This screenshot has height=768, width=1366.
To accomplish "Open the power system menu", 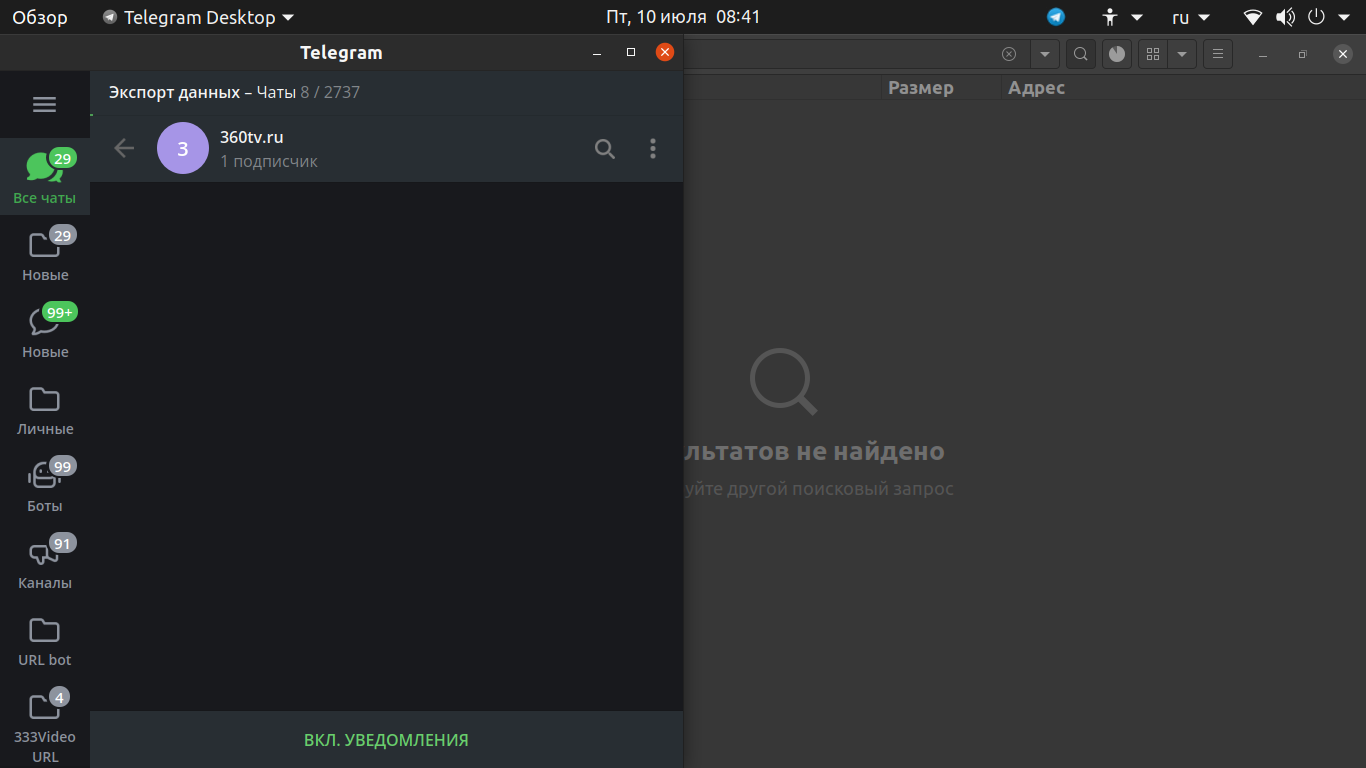I will click(1326, 17).
